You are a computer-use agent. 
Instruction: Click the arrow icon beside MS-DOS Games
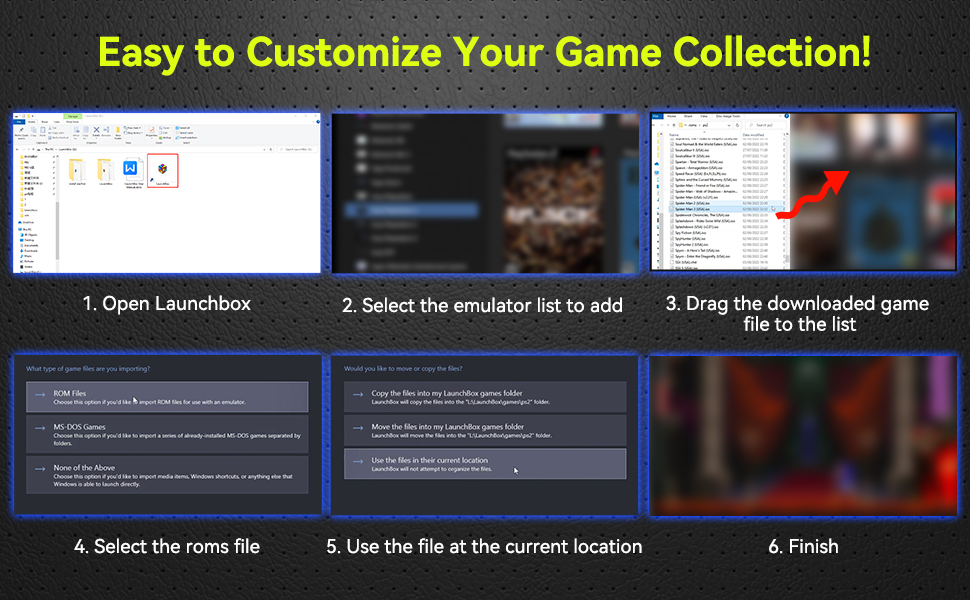click(x=40, y=428)
